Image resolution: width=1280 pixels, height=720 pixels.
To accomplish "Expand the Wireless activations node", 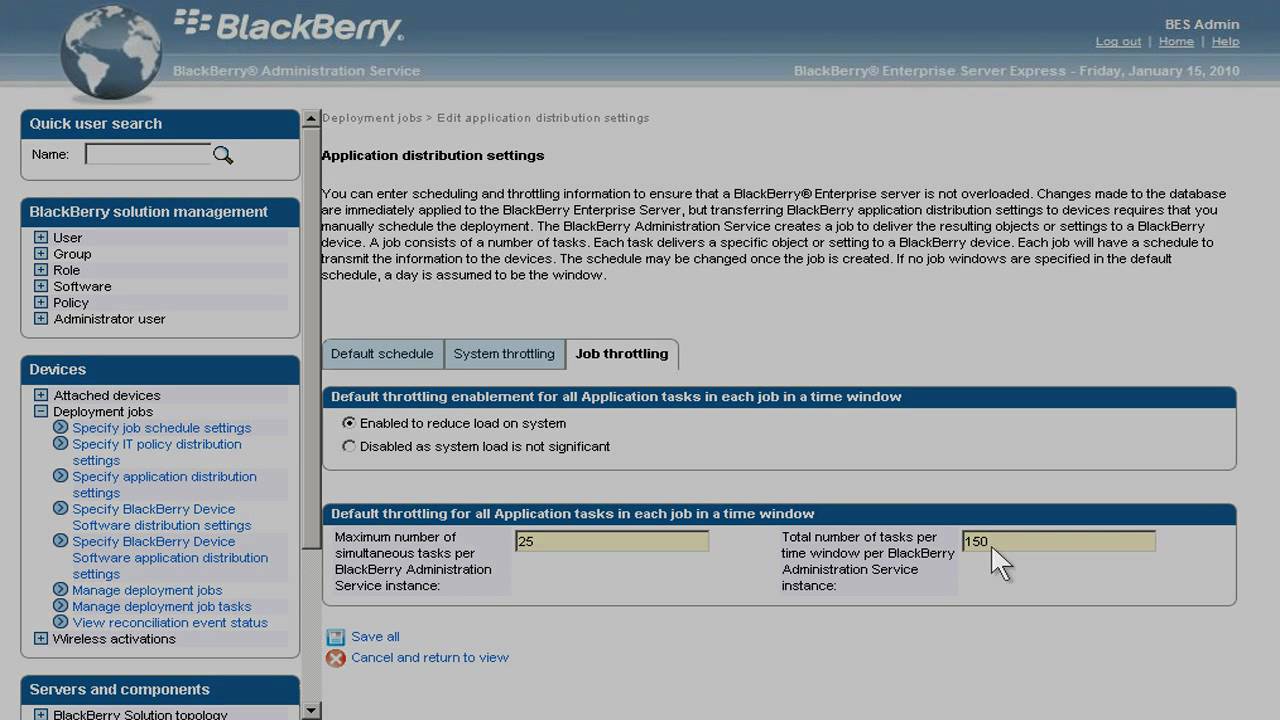I will tap(41, 638).
